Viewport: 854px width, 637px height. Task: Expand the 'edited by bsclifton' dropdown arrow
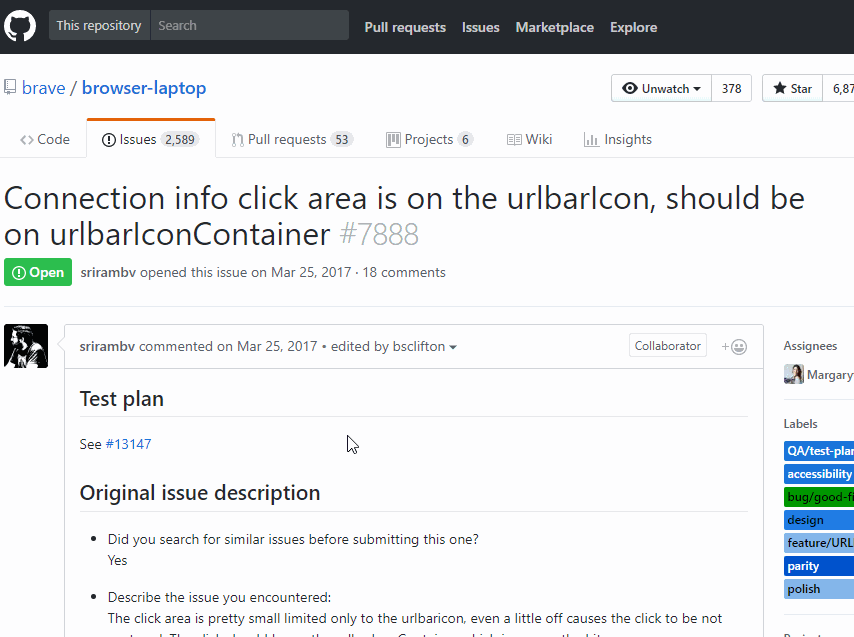point(453,347)
